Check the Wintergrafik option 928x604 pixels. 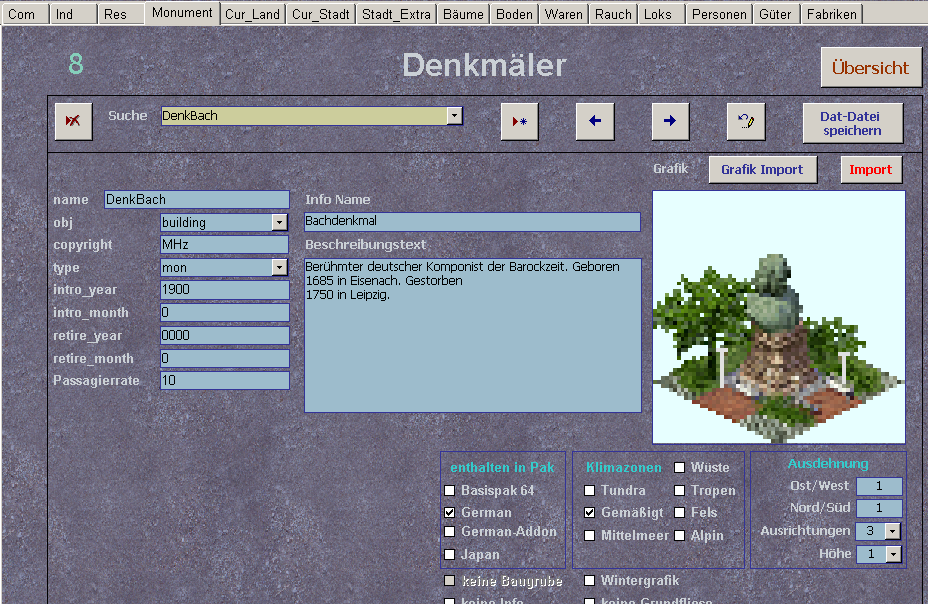pos(590,581)
